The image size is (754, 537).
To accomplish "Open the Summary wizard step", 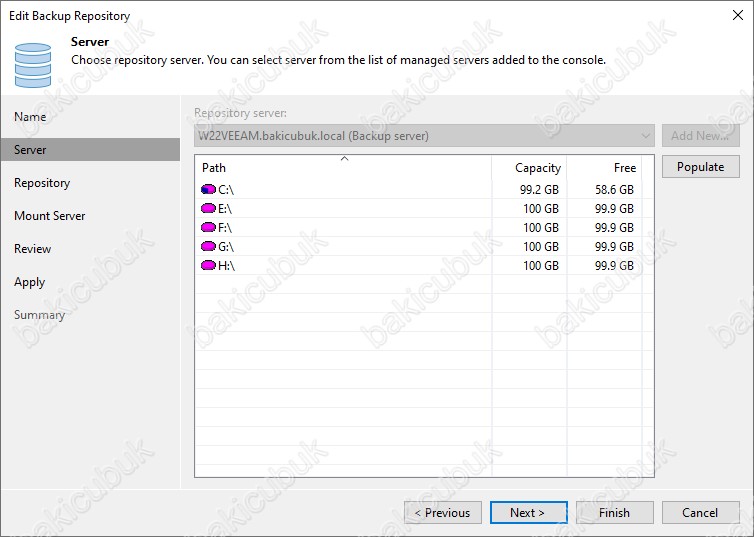I will point(39,315).
